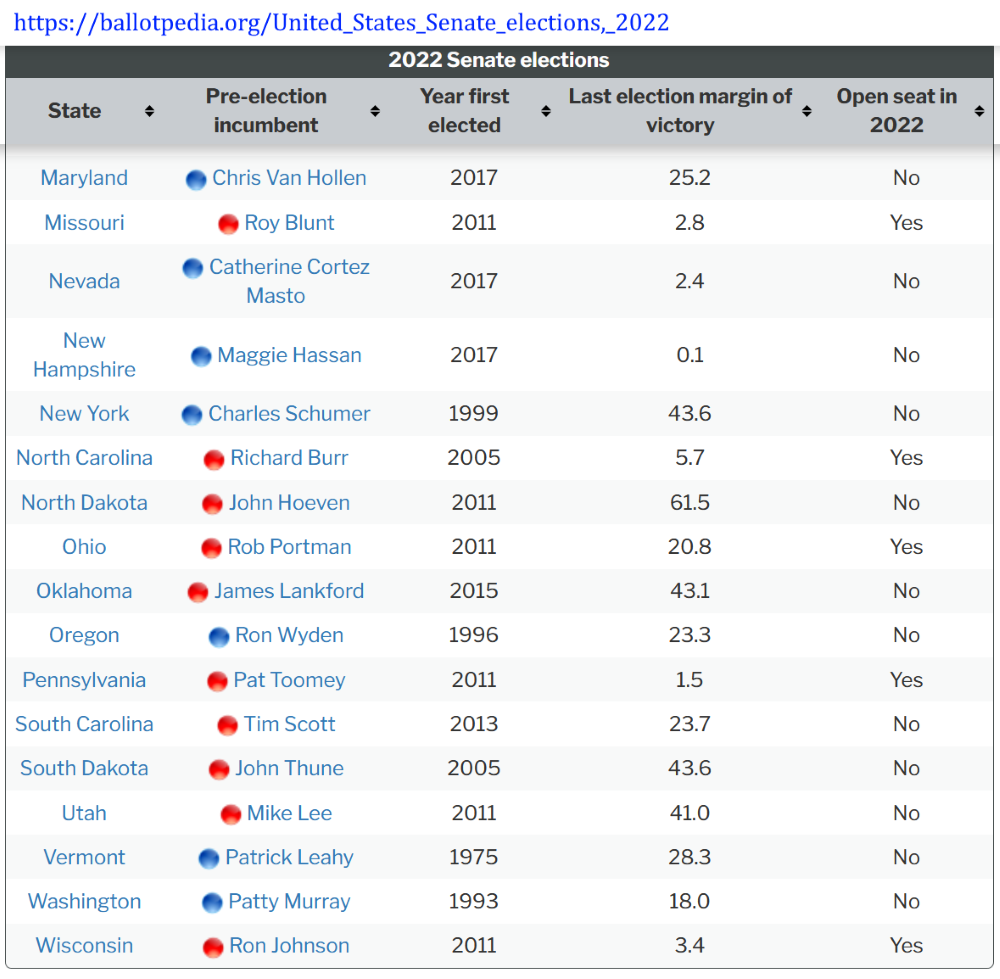Sort by Last election margin arrows
The width and height of the screenshot is (1000, 979).
807,111
